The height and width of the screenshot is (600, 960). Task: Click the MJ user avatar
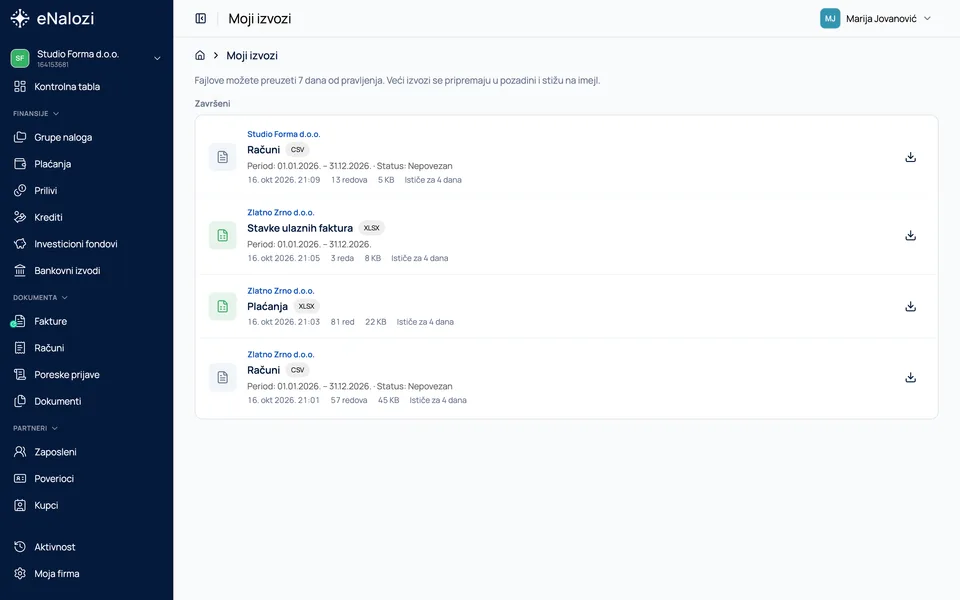pos(830,18)
